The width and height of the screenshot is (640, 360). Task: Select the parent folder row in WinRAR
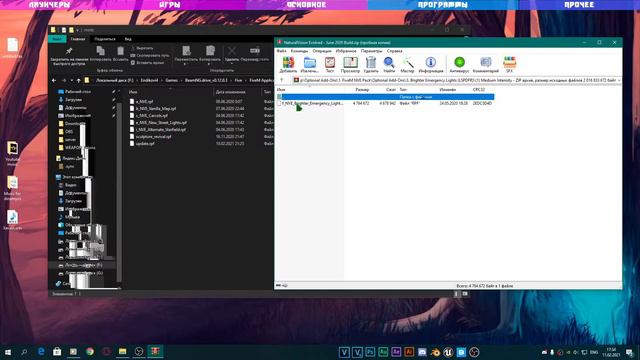pyautogui.click(x=385, y=97)
